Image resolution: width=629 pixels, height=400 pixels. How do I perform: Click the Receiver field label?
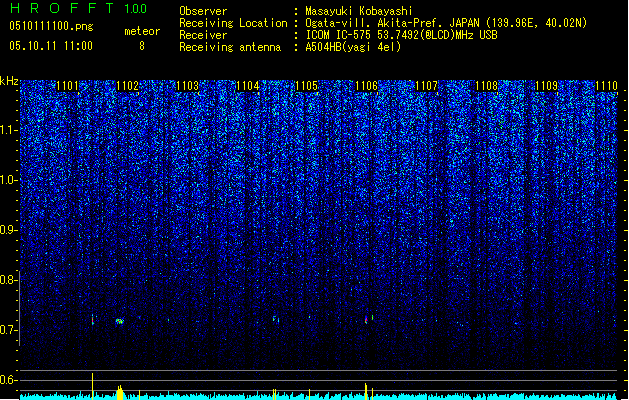203,35
